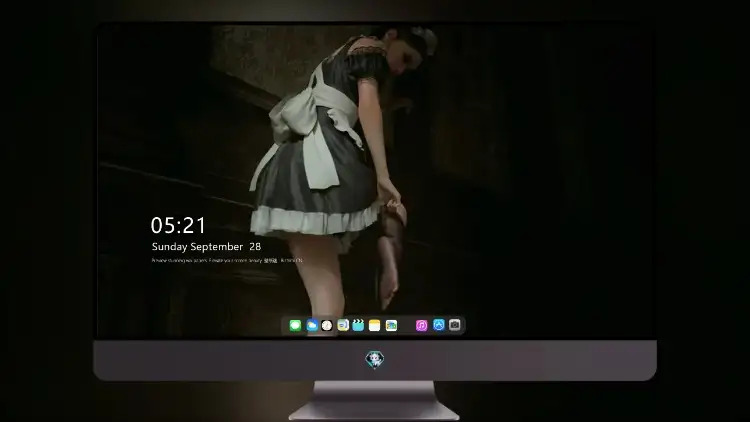Open the blue App Store icon
The image size is (750, 422).
pos(439,325)
